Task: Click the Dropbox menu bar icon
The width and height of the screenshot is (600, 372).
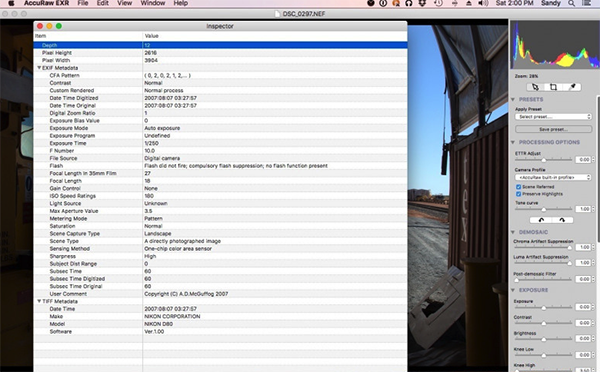Action: tap(422, 3)
